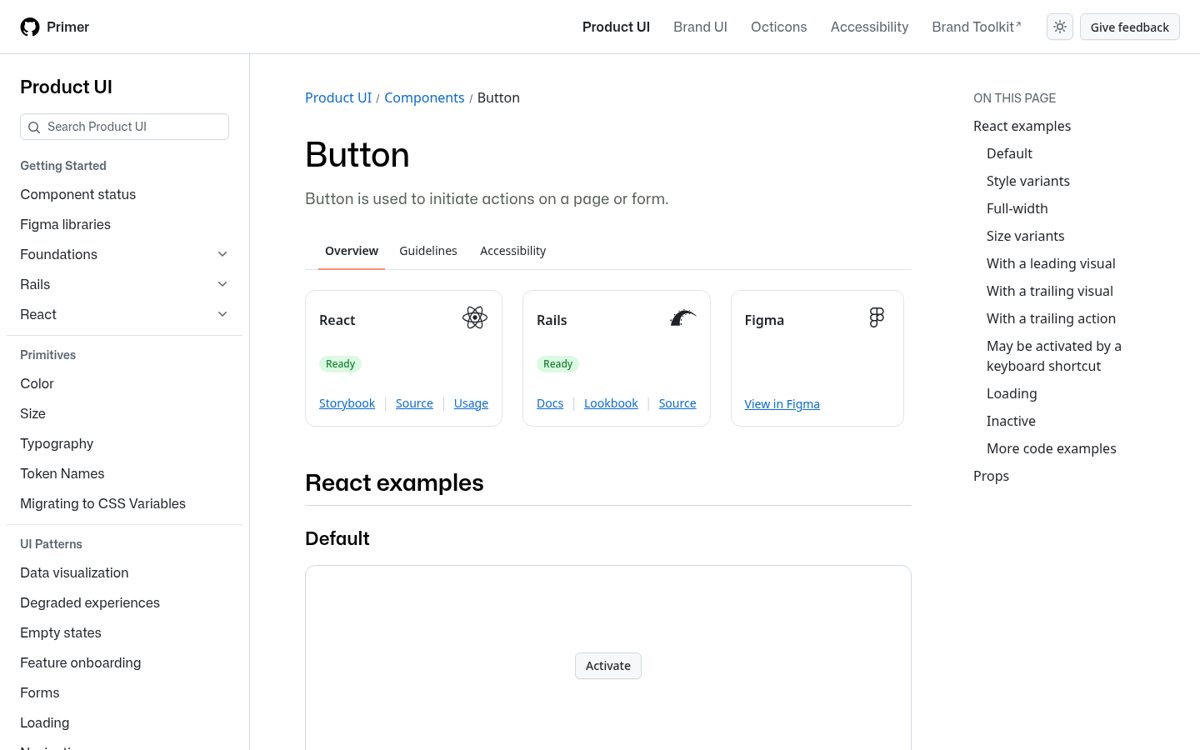The image size is (1200, 750).
Task: Click the GitHub Primer logo icon
Action: pos(30,27)
